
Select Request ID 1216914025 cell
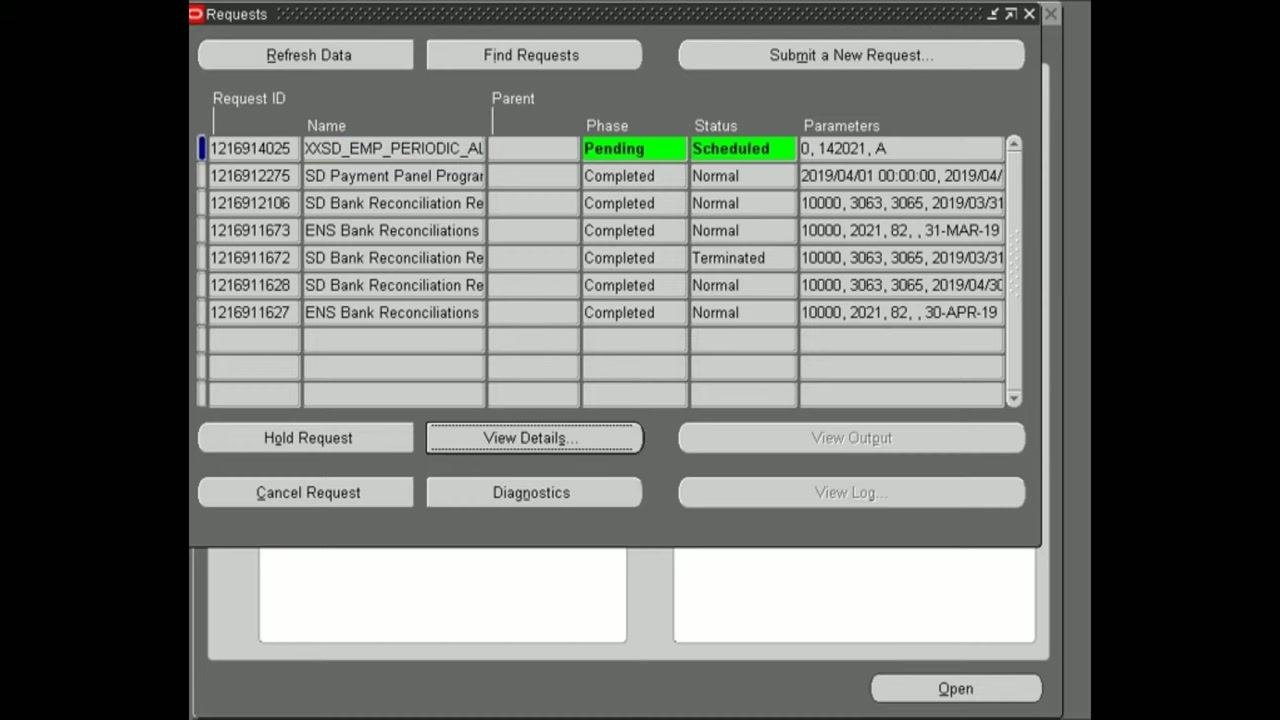pos(254,149)
